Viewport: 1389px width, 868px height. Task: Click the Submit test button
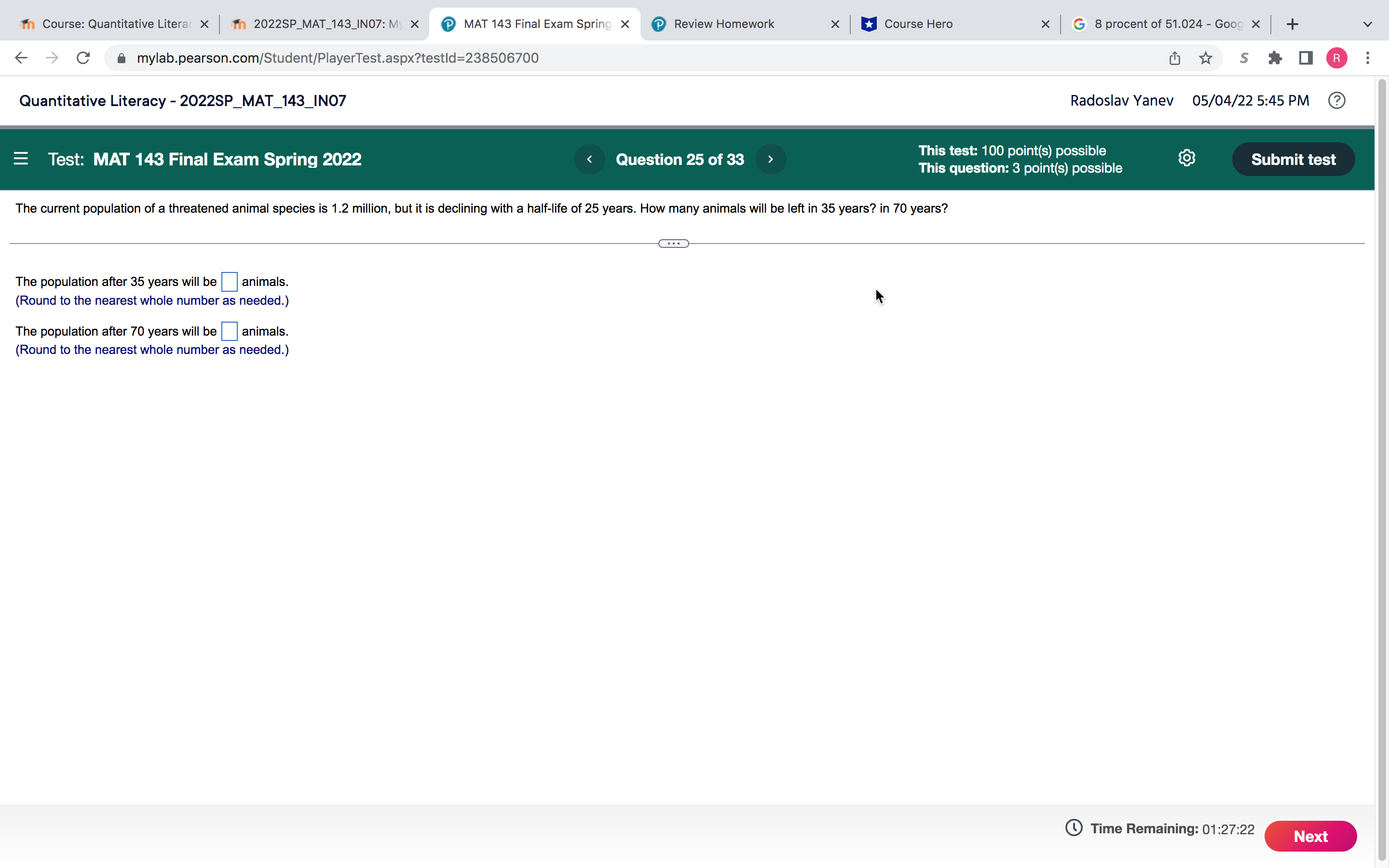point(1293,159)
